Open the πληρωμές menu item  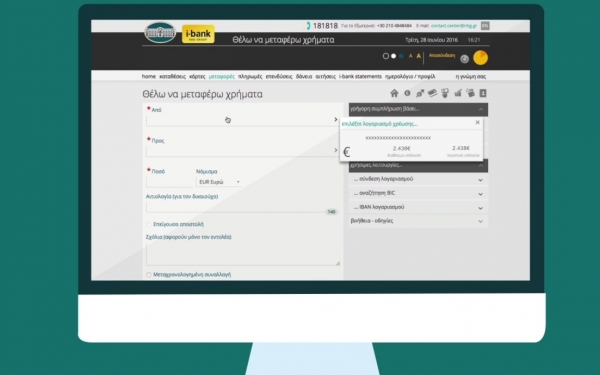click(x=250, y=77)
